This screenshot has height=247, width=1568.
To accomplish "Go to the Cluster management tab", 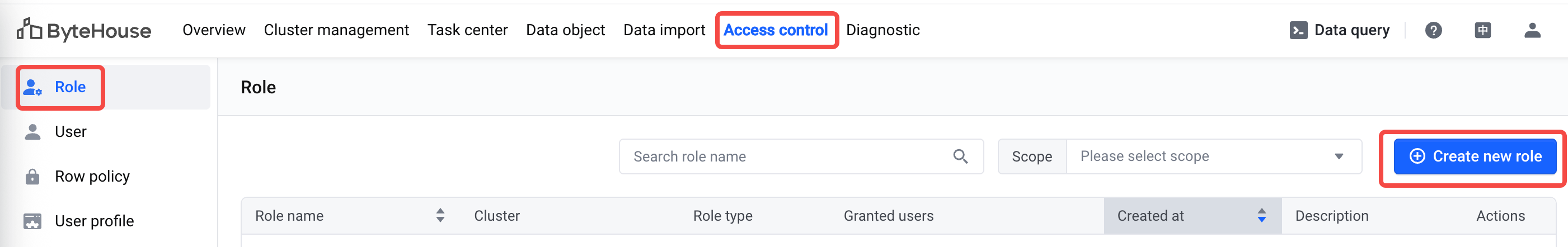I will coord(336,30).
